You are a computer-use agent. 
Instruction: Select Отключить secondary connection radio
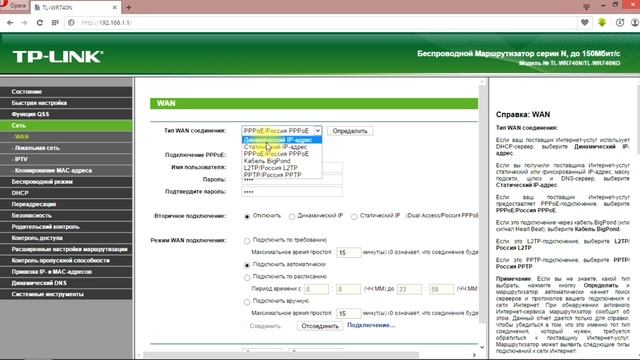[x=247, y=216]
